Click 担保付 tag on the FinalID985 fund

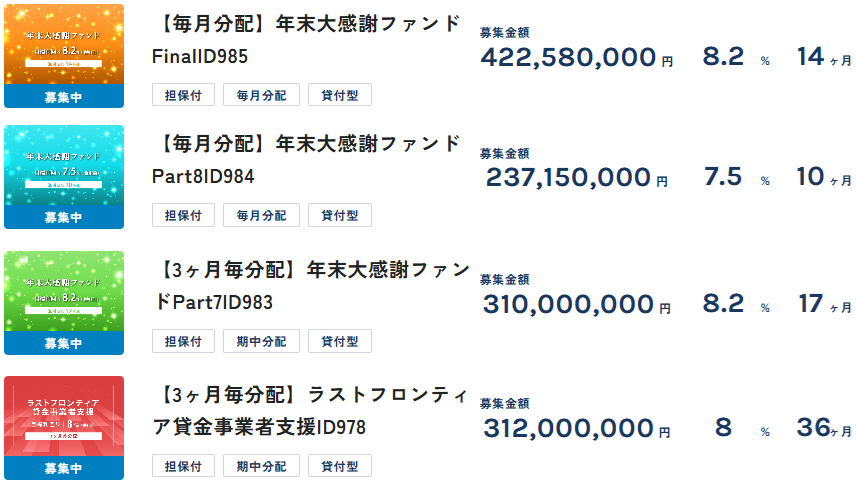pyautogui.click(x=183, y=96)
